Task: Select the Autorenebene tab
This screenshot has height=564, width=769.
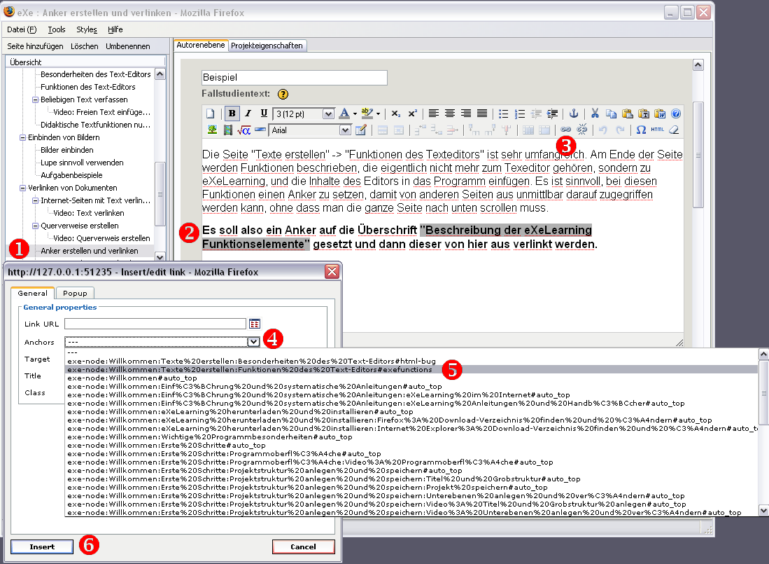Action: click(x=201, y=45)
